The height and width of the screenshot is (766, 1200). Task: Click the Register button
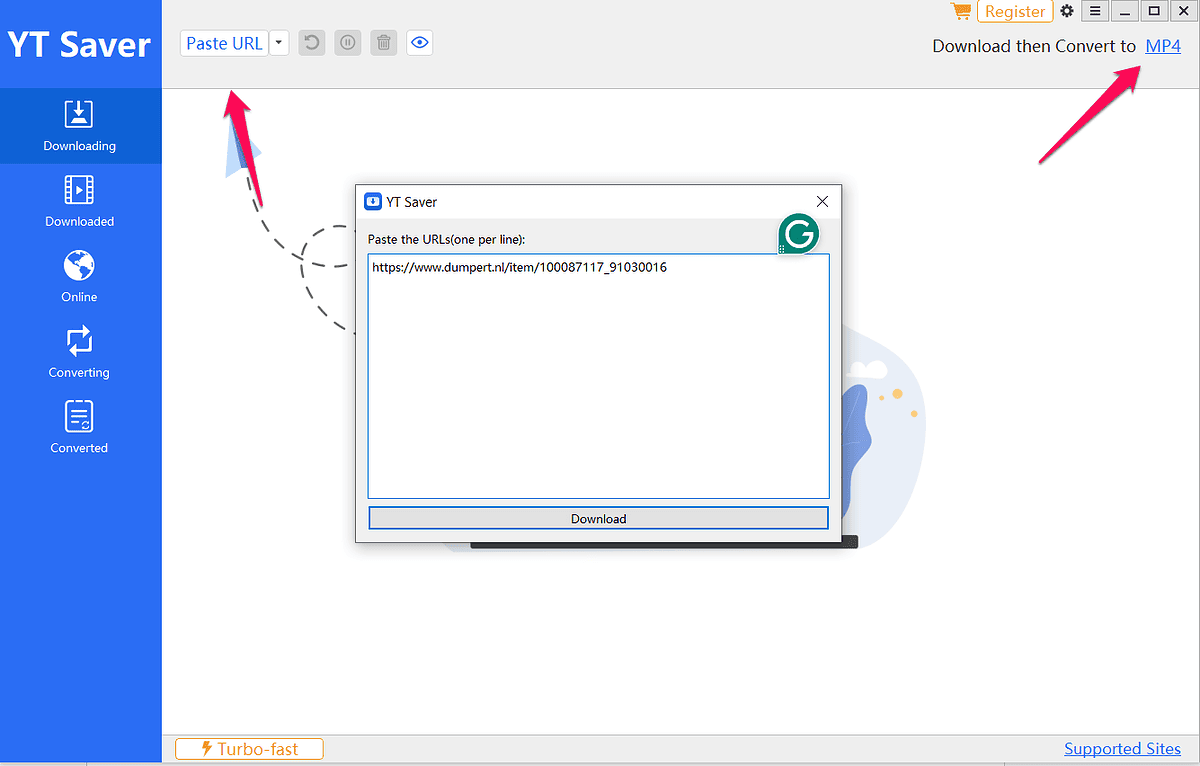1015,12
